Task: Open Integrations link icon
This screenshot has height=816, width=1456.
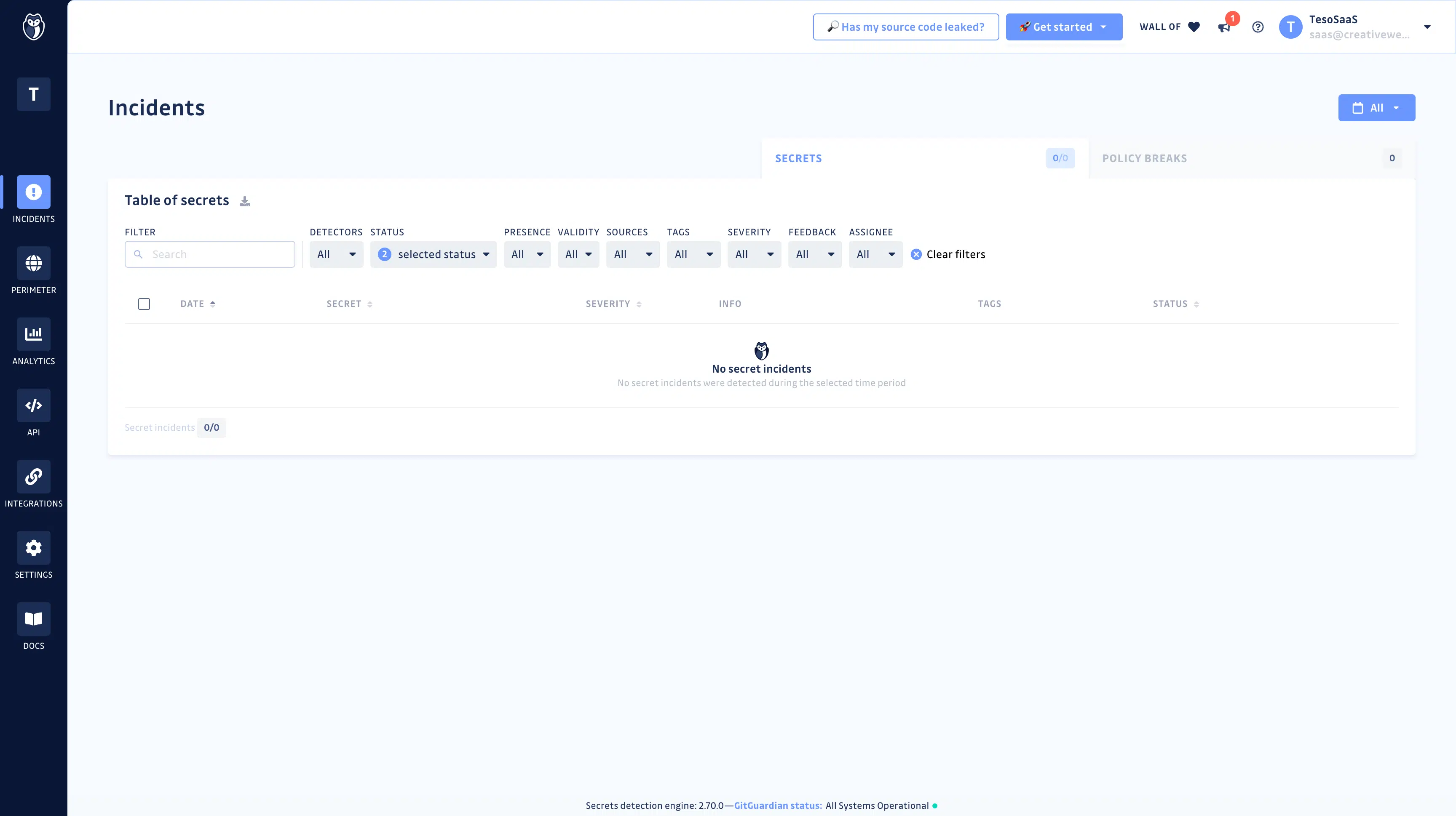Action: click(x=33, y=477)
